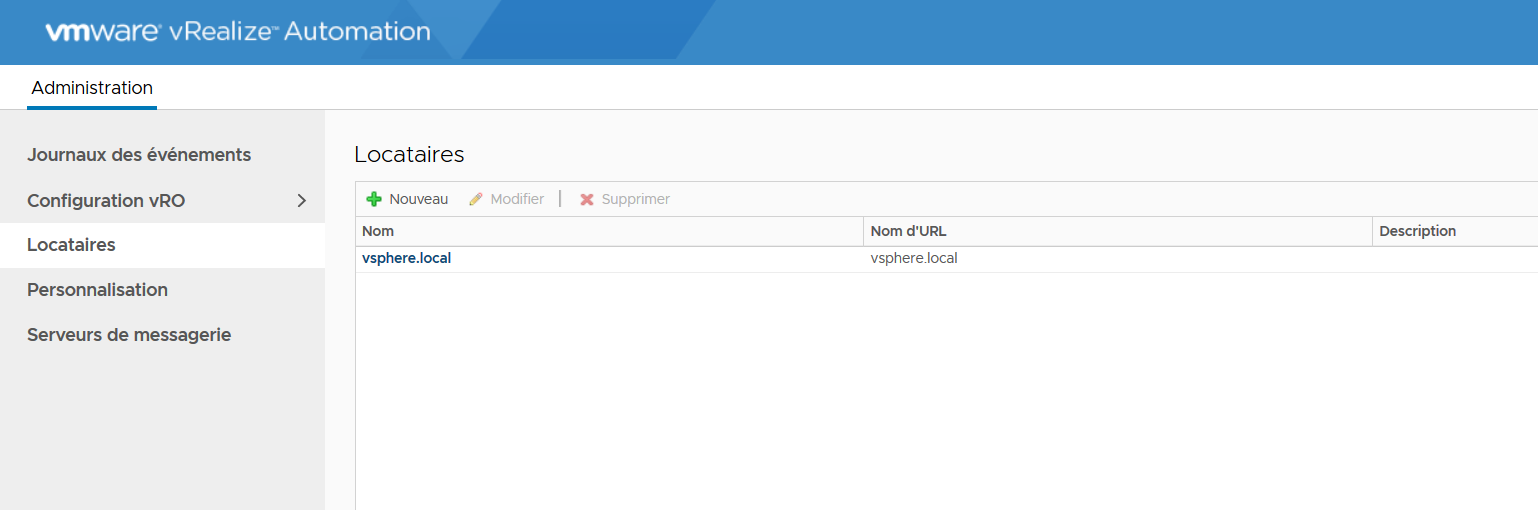Open the vsphere.local tenant link
The image size is (1538, 510).
406,258
